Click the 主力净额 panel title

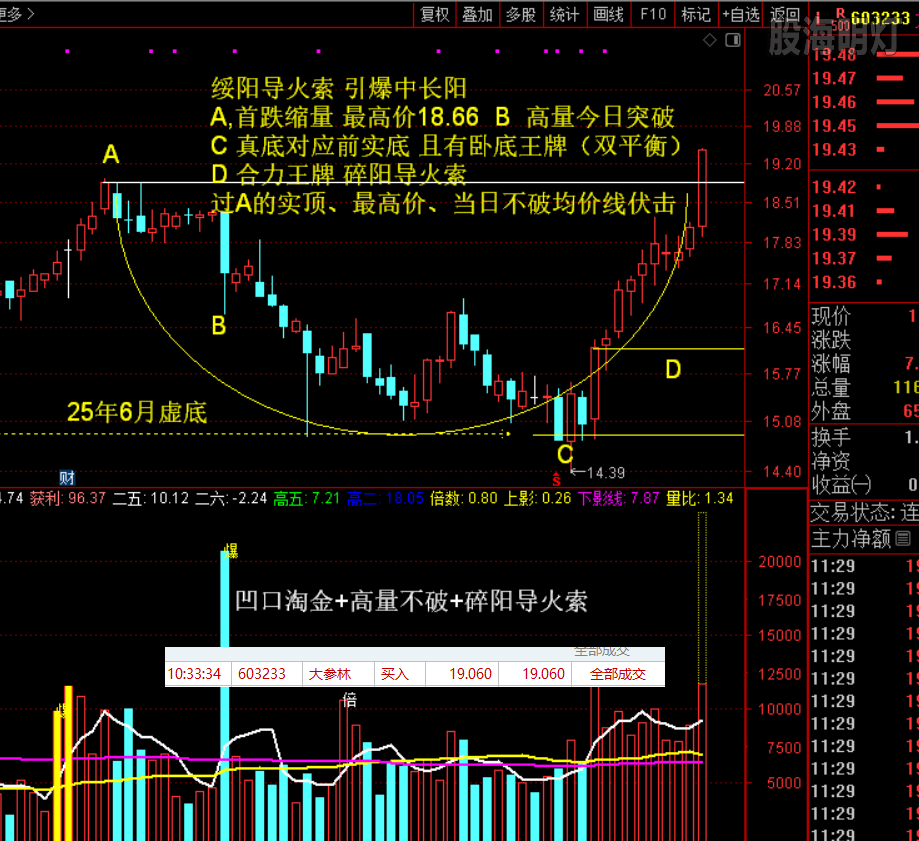(x=851, y=538)
